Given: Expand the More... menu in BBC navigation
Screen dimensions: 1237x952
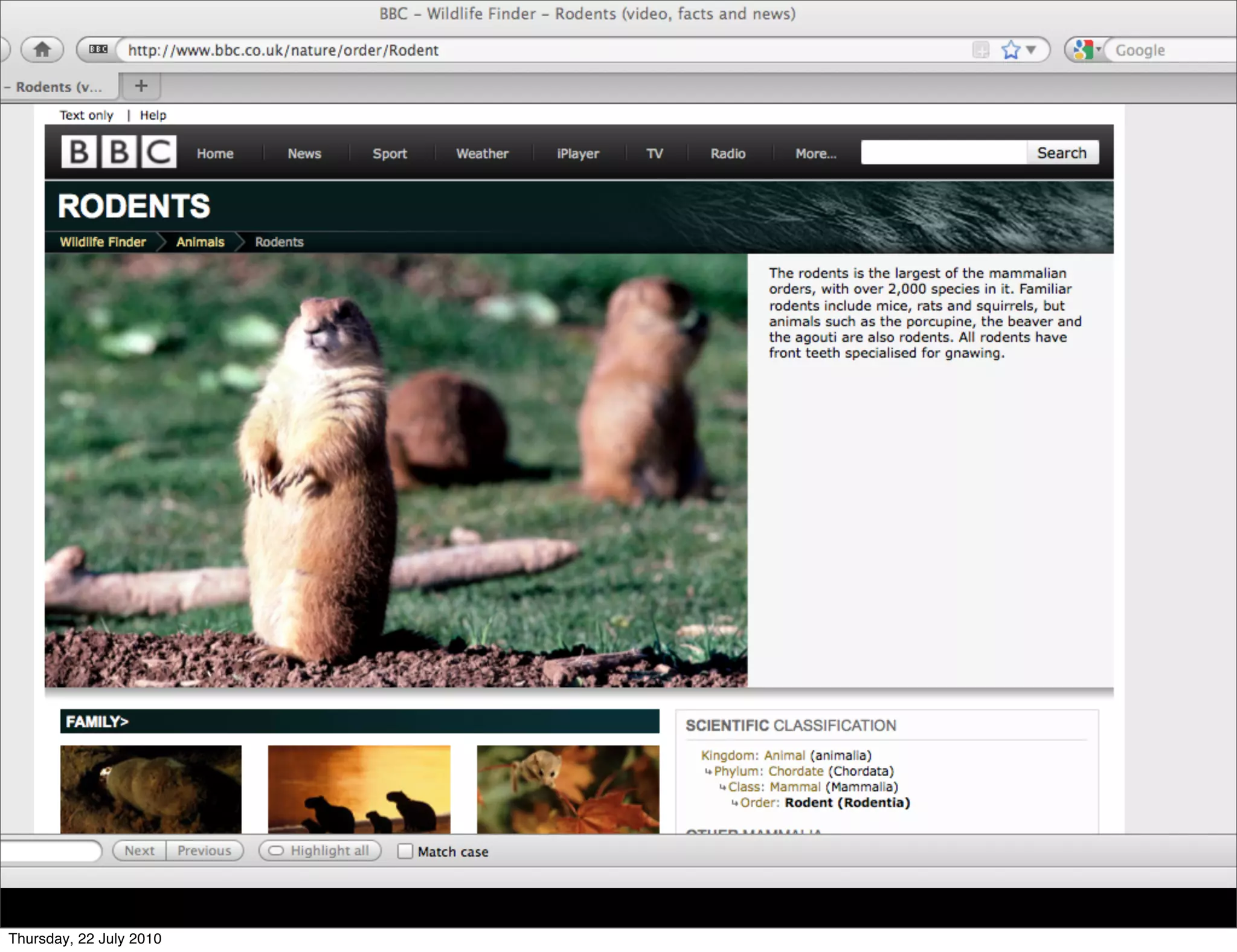Looking at the screenshot, I should [x=815, y=153].
